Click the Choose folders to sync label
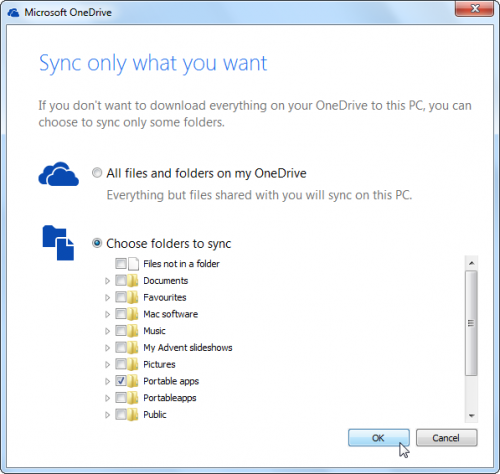This screenshot has width=500, height=474. click(x=169, y=244)
